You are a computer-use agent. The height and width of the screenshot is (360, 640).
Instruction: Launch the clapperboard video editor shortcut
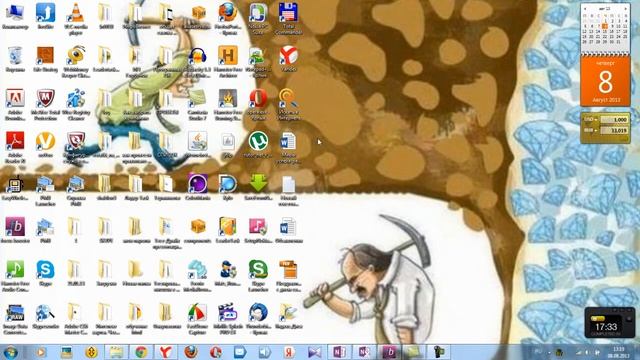228,318
